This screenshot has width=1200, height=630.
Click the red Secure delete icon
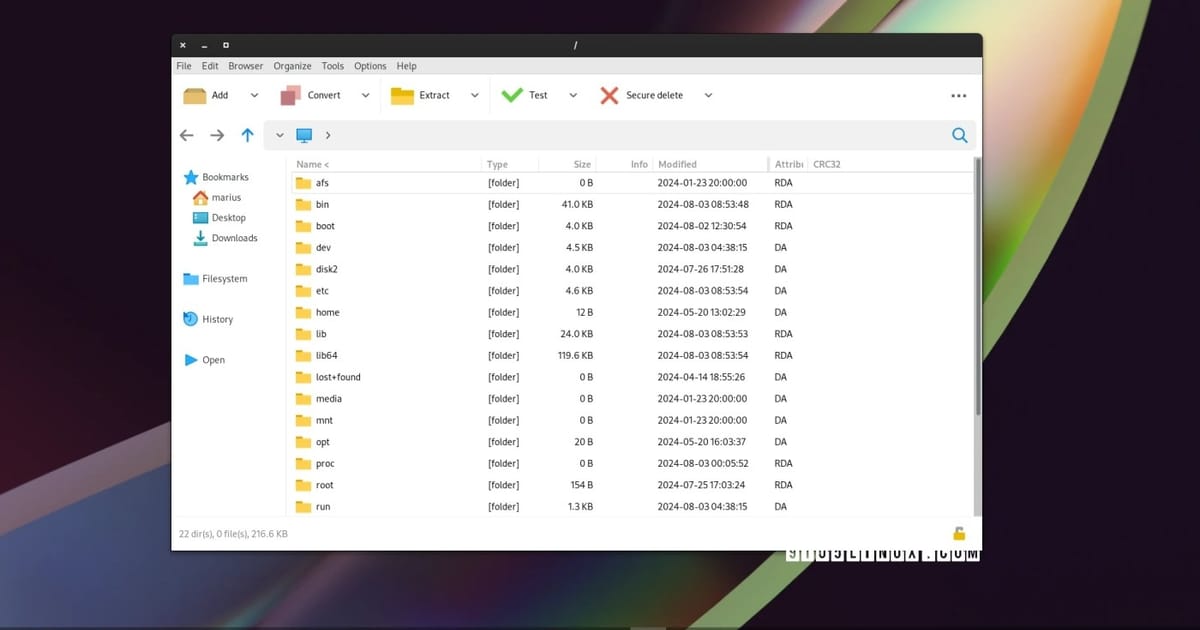(609, 95)
